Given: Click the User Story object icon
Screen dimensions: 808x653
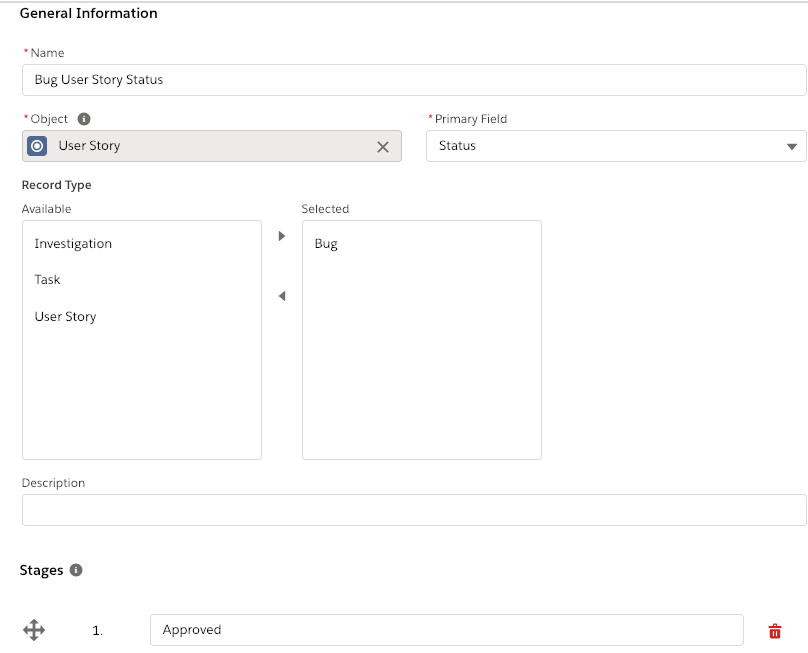Looking at the screenshot, I should point(37,146).
